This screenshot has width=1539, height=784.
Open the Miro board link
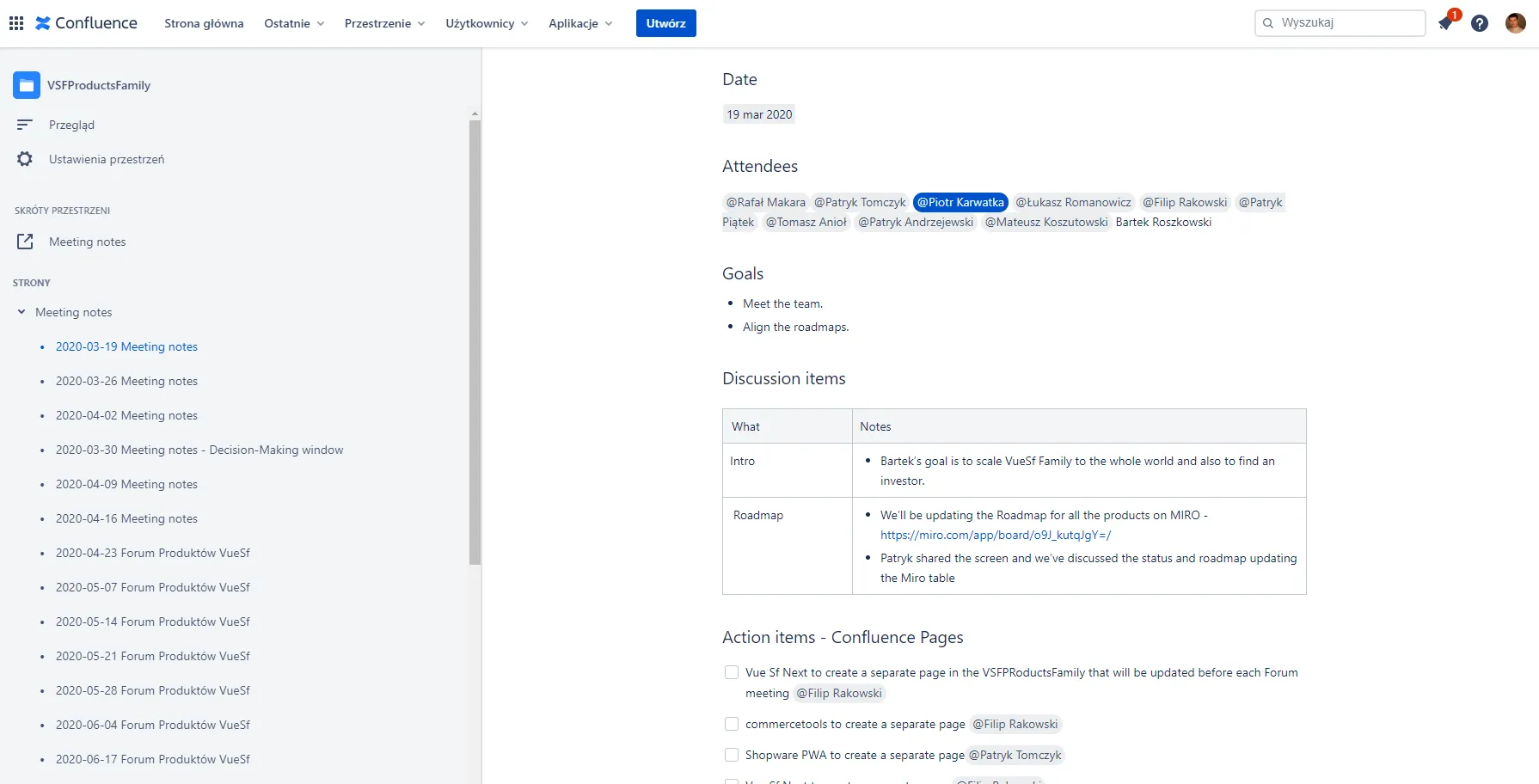[996, 535]
